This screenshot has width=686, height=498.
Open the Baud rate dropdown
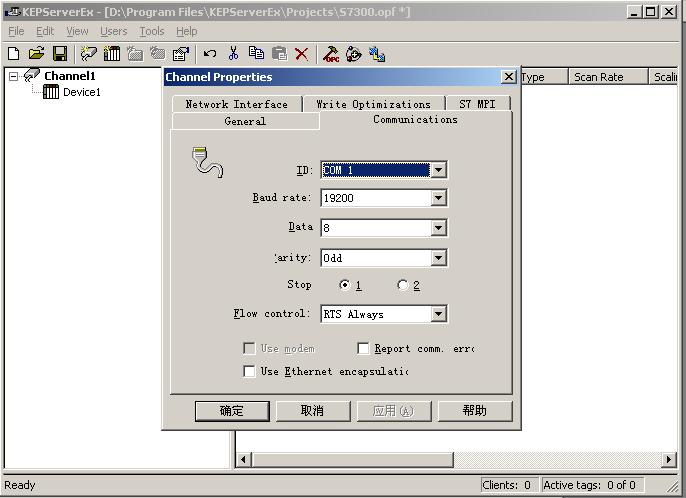pos(438,198)
